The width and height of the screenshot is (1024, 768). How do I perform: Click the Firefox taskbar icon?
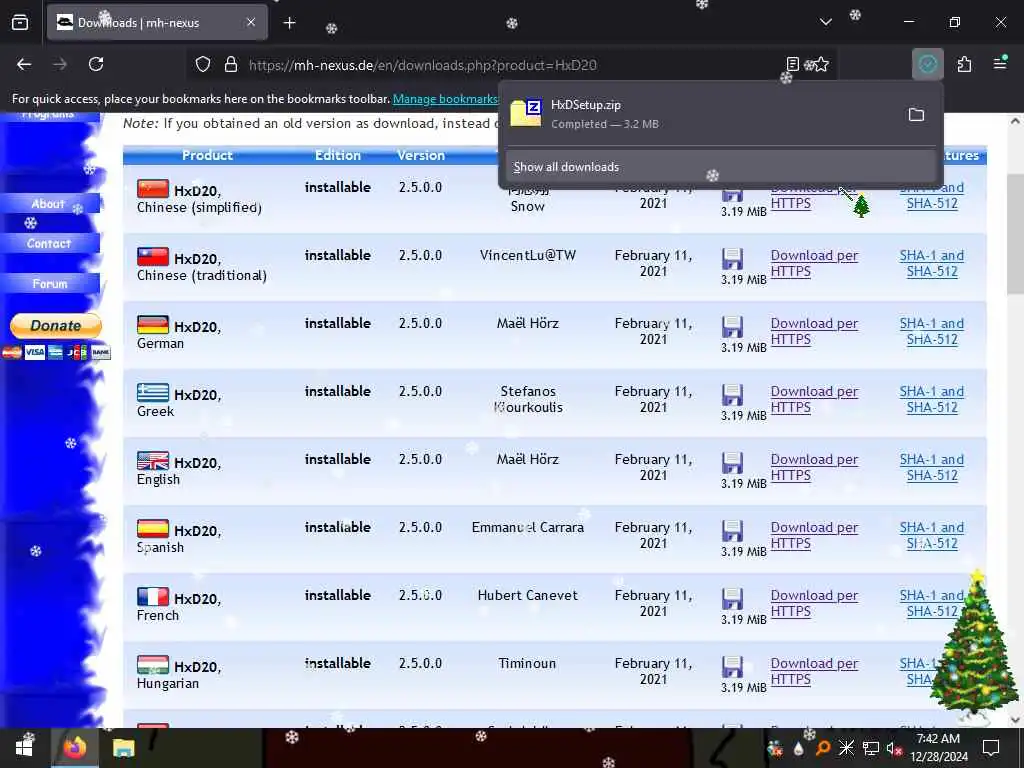(x=74, y=748)
